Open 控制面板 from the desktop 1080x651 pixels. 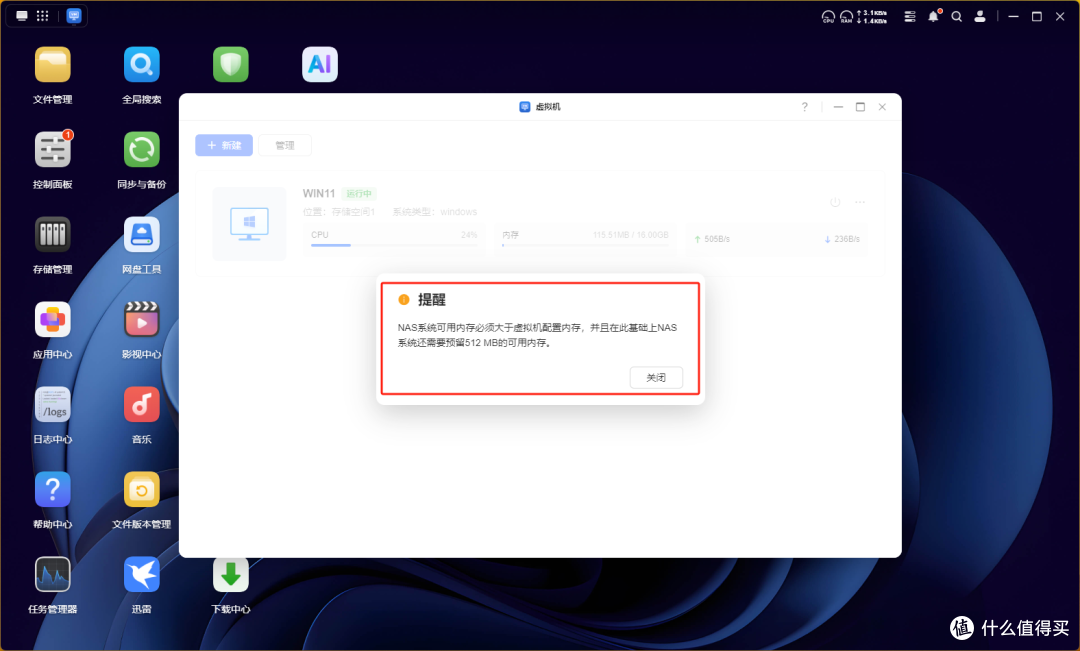click(53, 149)
